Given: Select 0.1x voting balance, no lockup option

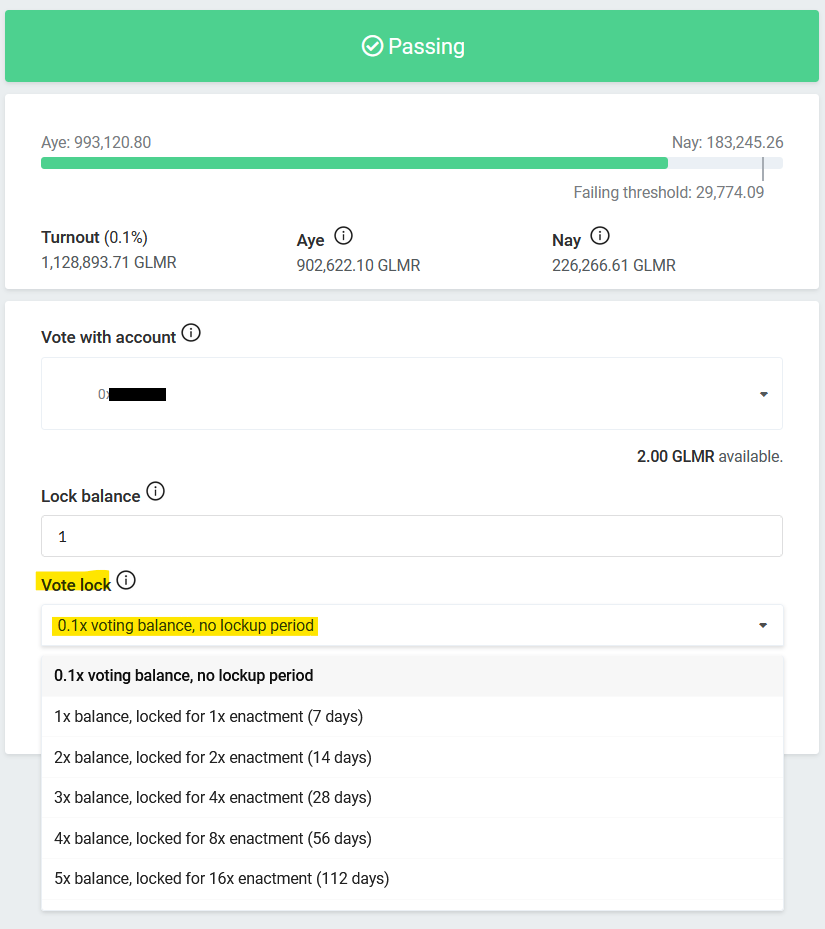Looking at the screenshot, I should click(412, 675).
